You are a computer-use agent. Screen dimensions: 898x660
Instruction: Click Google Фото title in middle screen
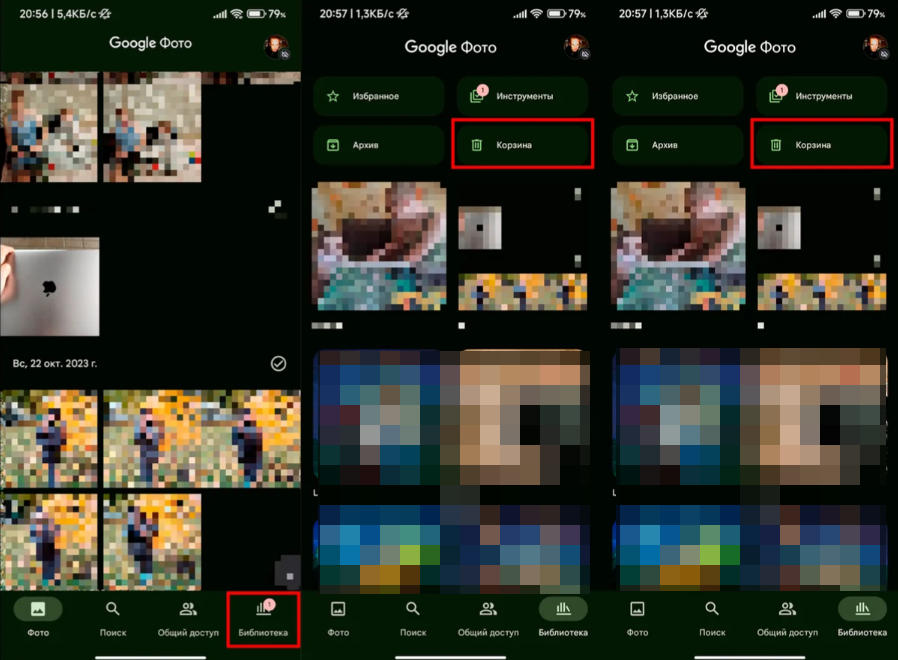tap(450, 47)
